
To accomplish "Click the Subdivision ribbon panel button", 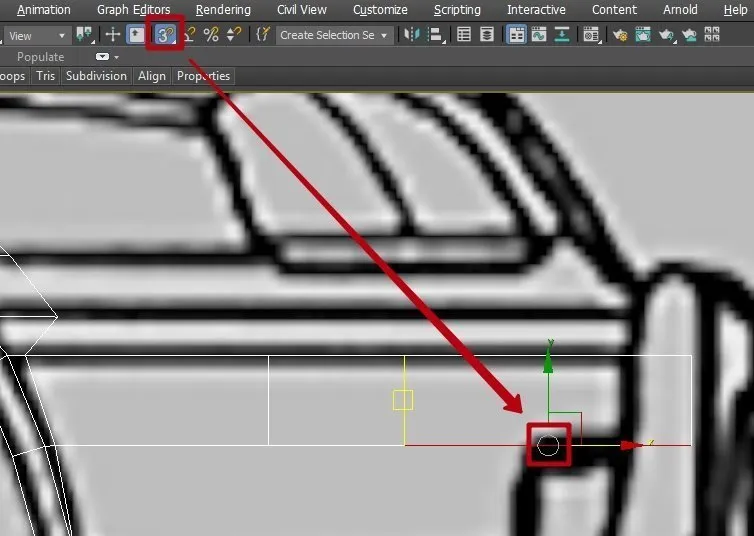I will coord(96,76).
